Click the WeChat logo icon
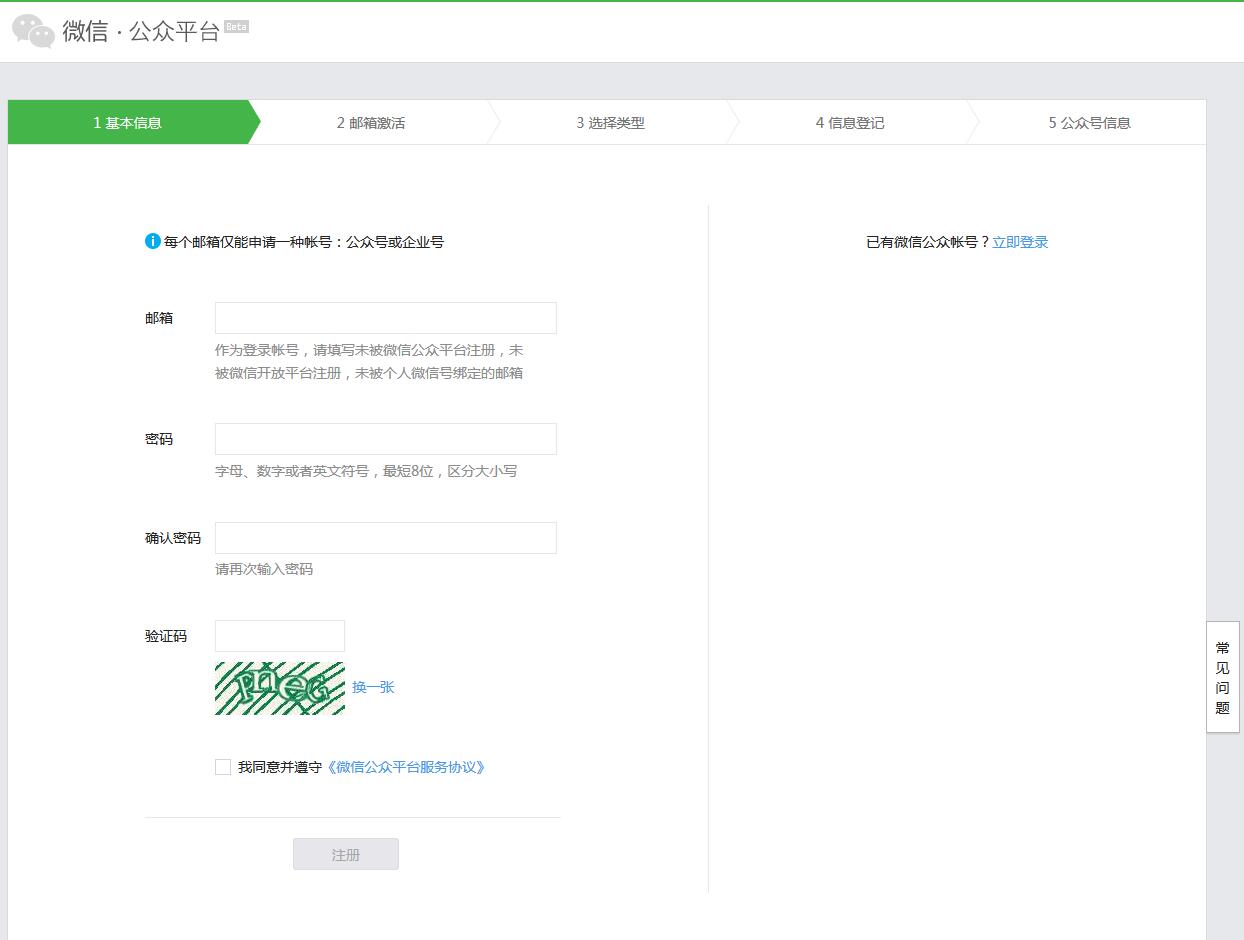 (33, 31)
